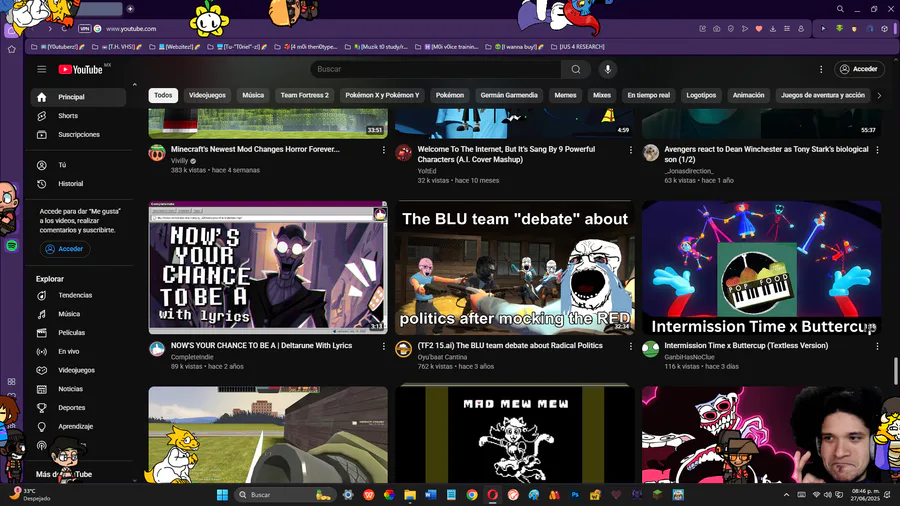
Task: Open options for BLU team debate video
Action: [x=630, y=347]
